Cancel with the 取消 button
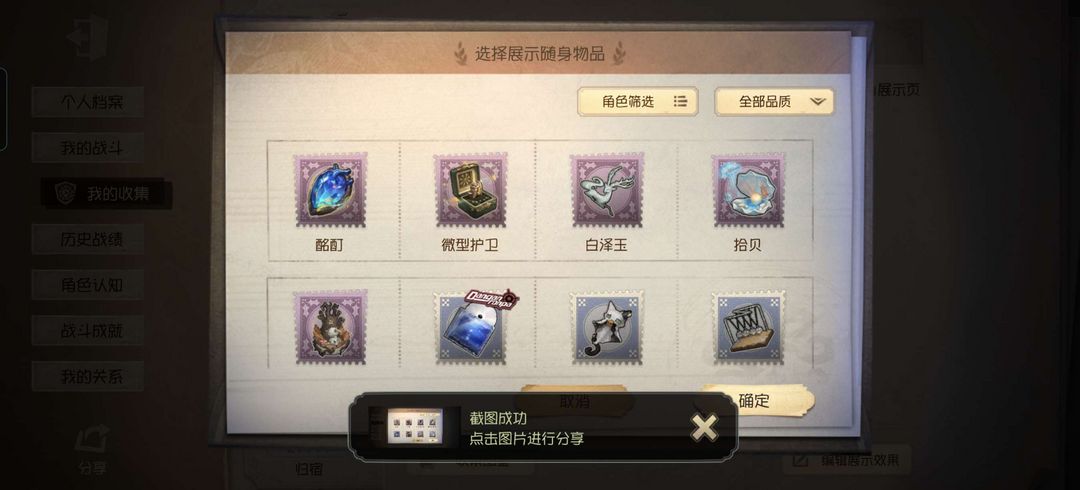This screenshot has width=1080, height=490. pyautogui.click(x=574, y=400)
